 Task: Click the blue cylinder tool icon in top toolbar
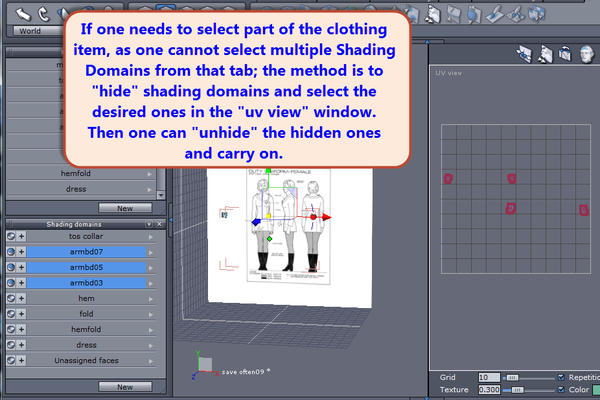coord(474,15)
